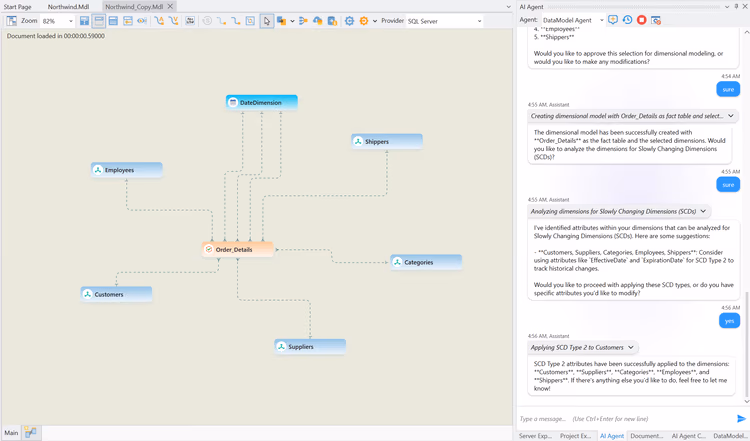Image resolution: width=750 pixels, height=441 pixels.
Task: Open the AI Agent C... bottom tab
Action: [x=687, y=436]
